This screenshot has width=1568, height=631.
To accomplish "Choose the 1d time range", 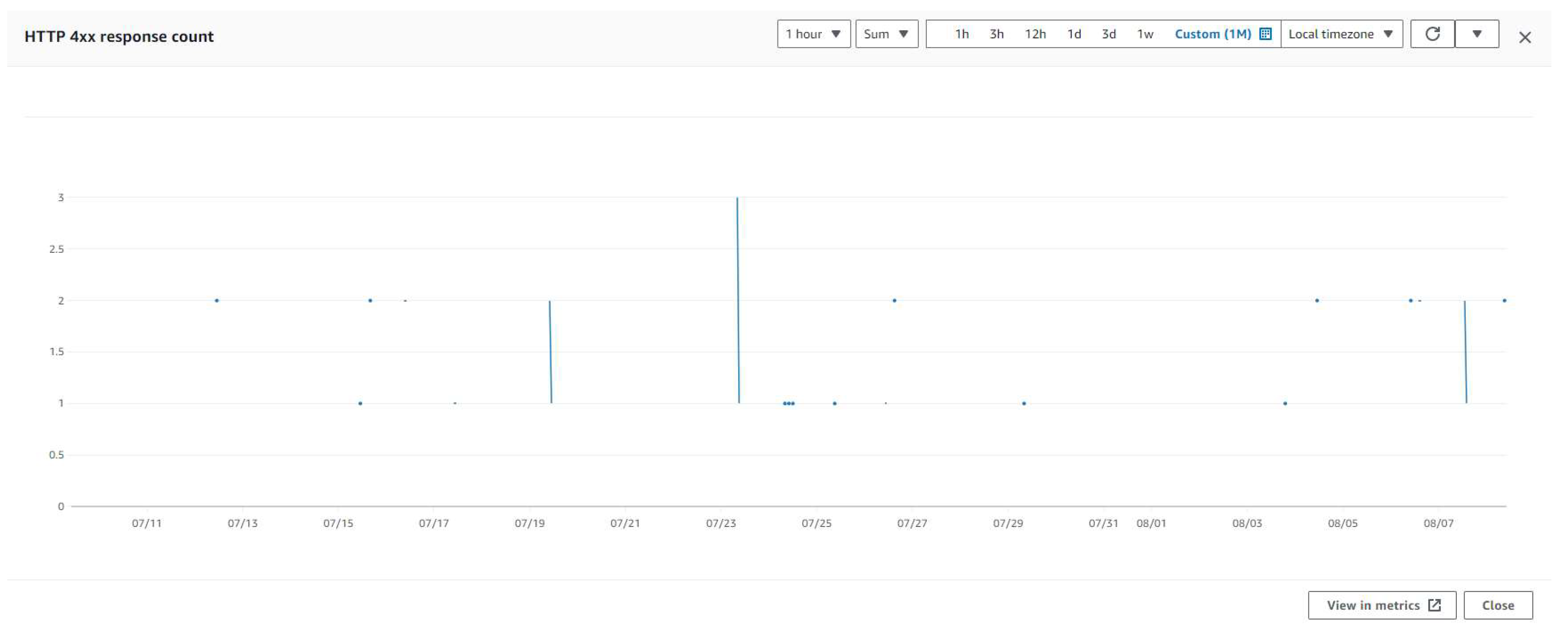I will coord(1074,34).
